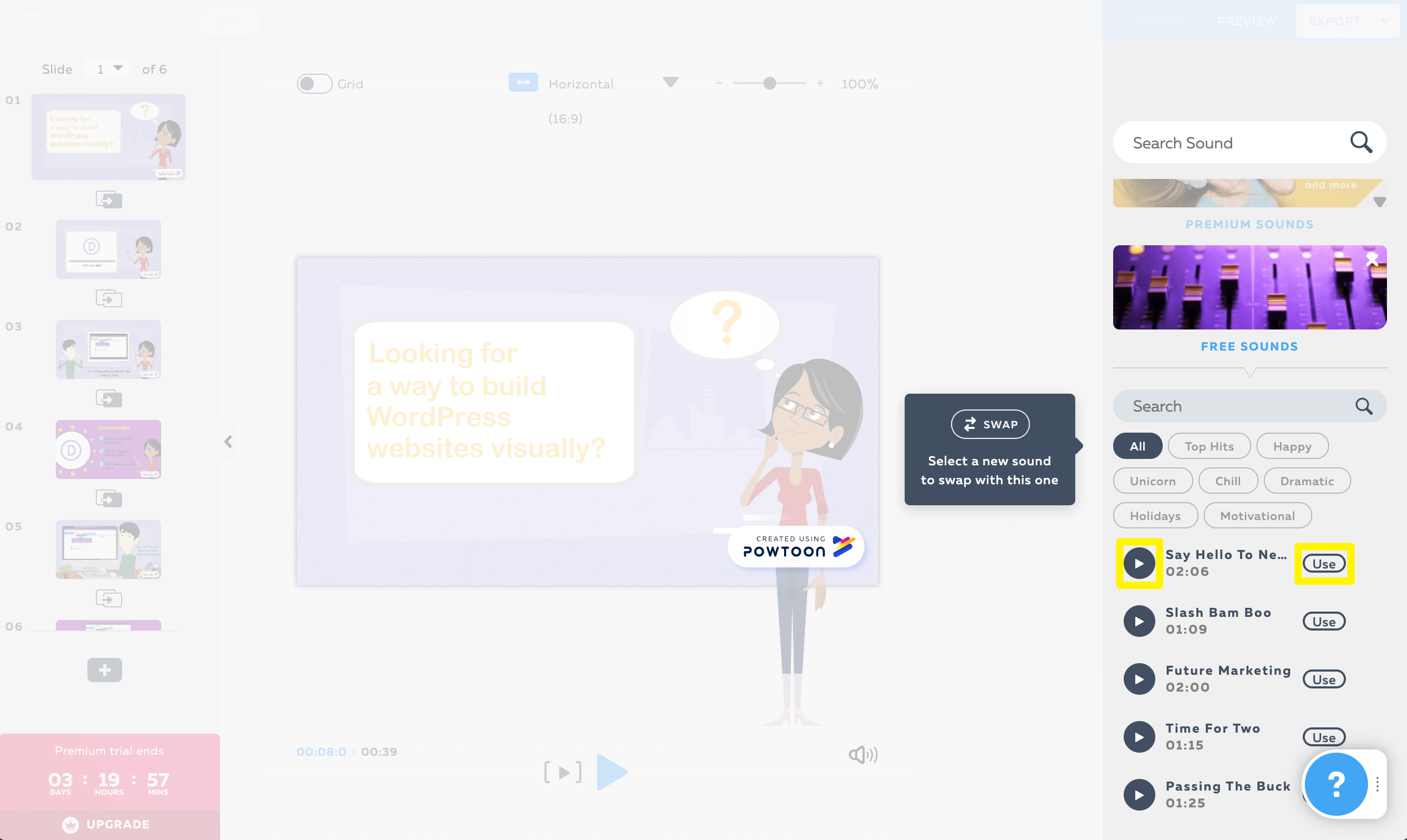Click the swap sound icon button
Image resolution: width=1407 pixels, height=840 pixels.
pos(989,424)
